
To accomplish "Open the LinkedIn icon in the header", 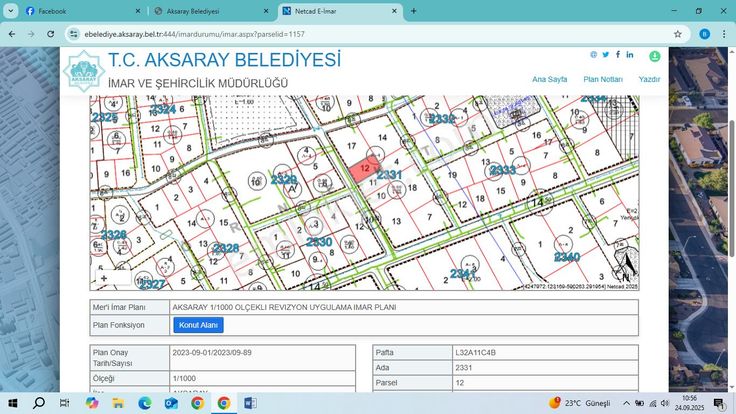I will (629, 55).
